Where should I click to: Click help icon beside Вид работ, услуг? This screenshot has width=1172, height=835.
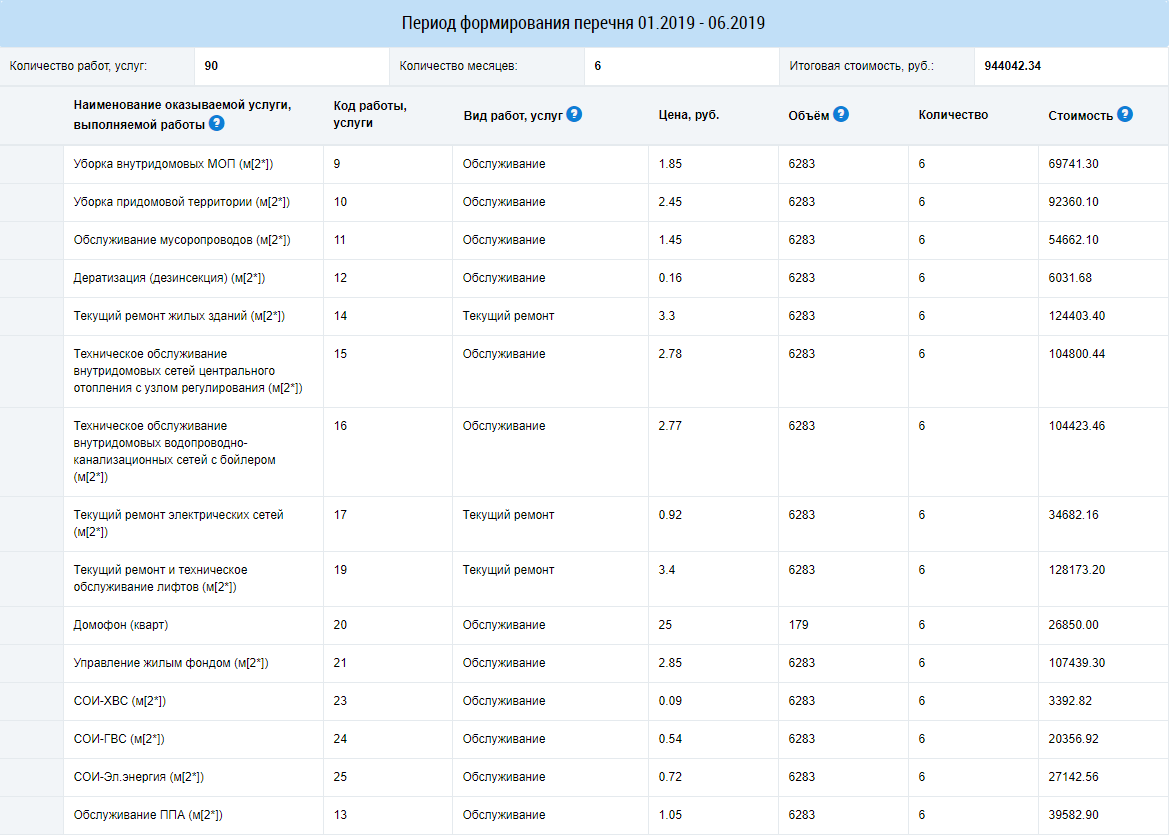coord(574,114)
